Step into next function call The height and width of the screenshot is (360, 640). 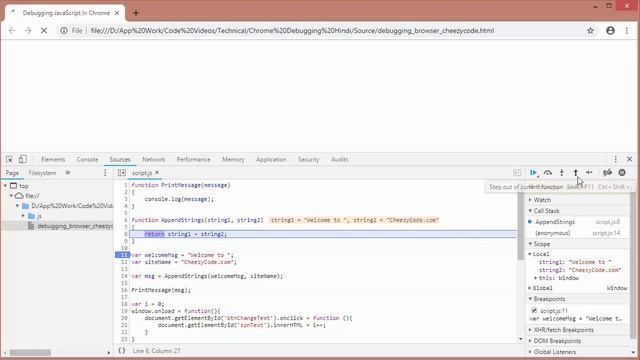562,173
